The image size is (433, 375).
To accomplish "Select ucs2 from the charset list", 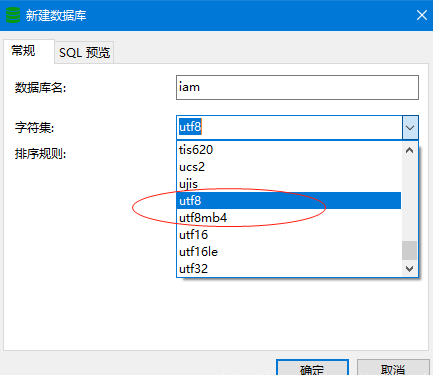I will [x=289, y=167].
